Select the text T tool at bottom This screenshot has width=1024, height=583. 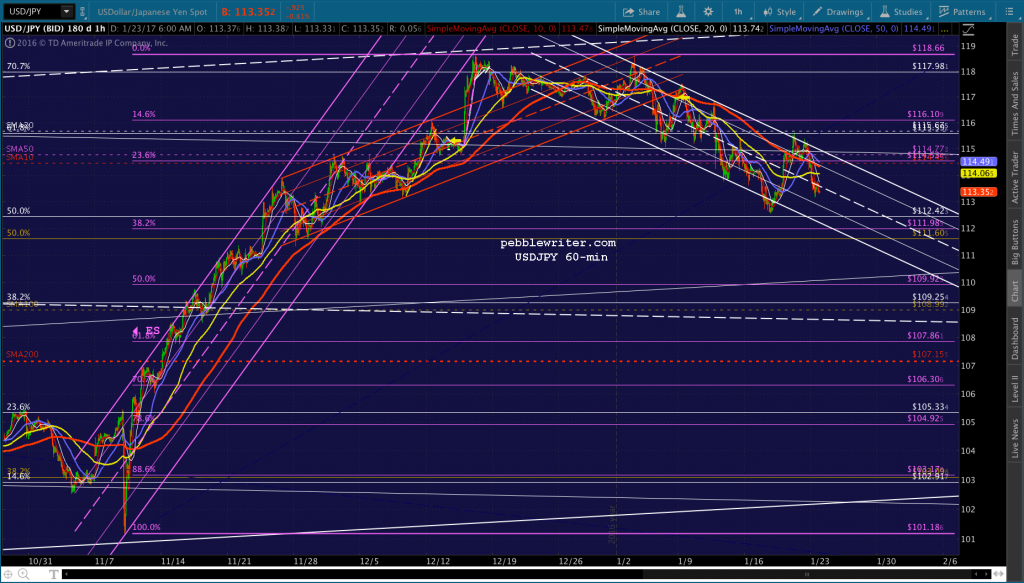click(54, 574)
